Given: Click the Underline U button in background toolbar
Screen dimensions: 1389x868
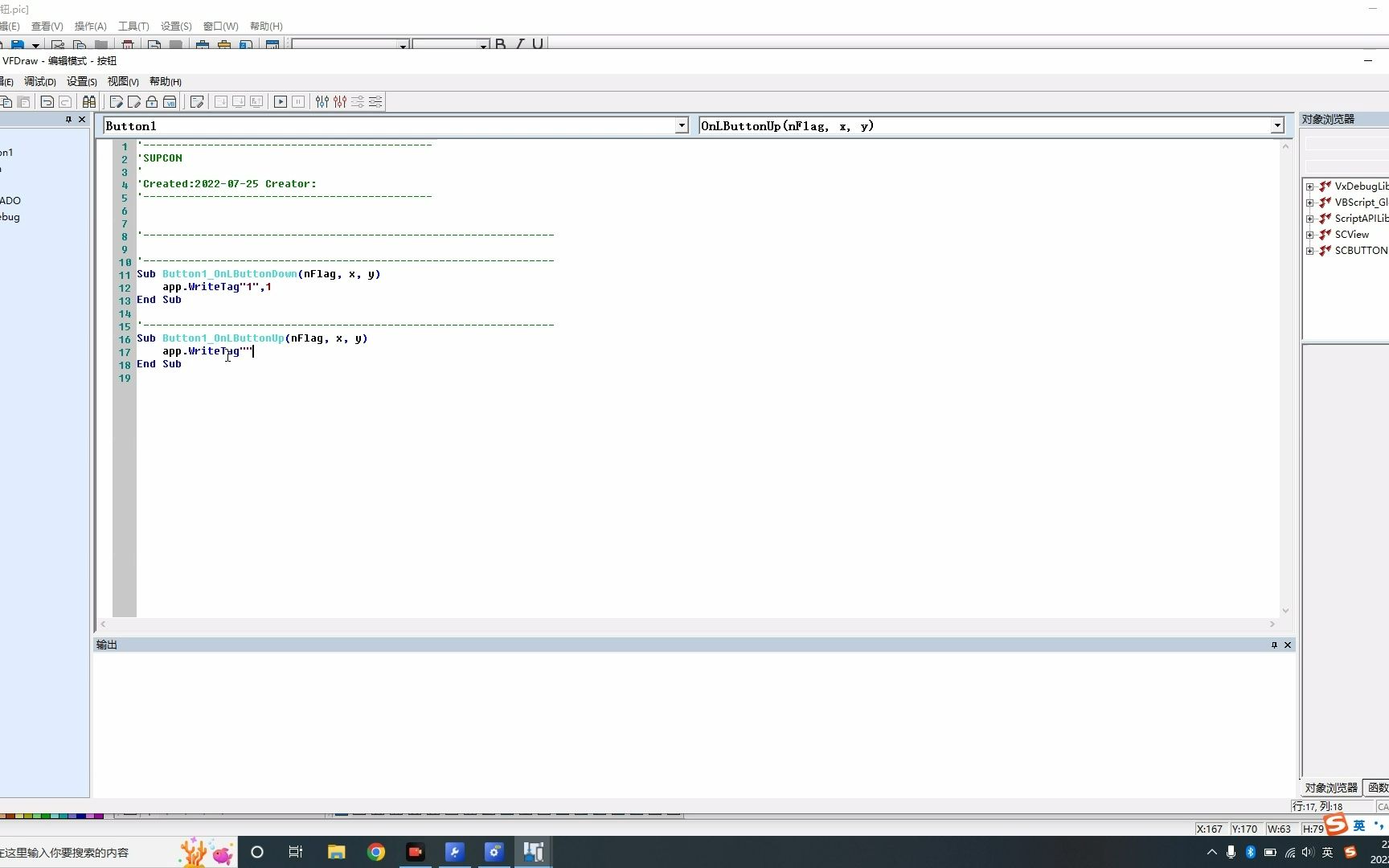Looking at the screenshot, I should click(538, 44).
